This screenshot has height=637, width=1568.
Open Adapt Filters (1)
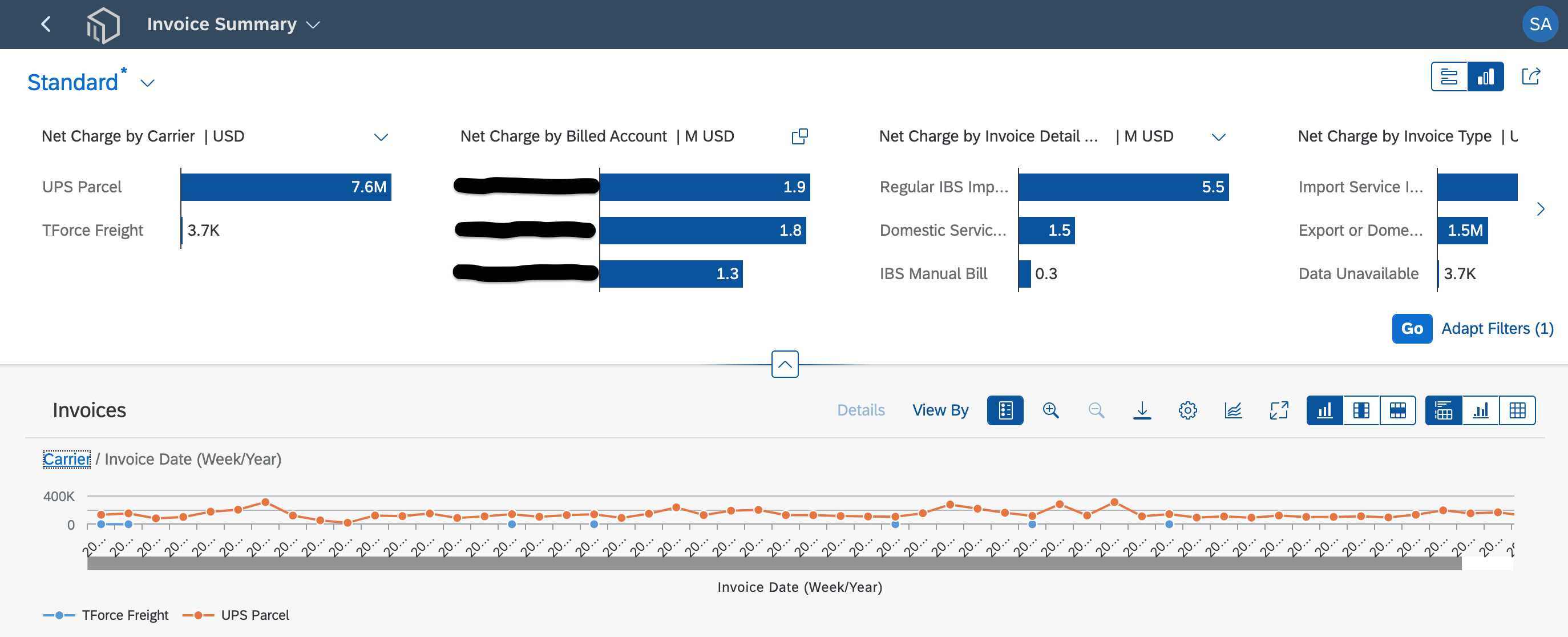point(1497,329)
